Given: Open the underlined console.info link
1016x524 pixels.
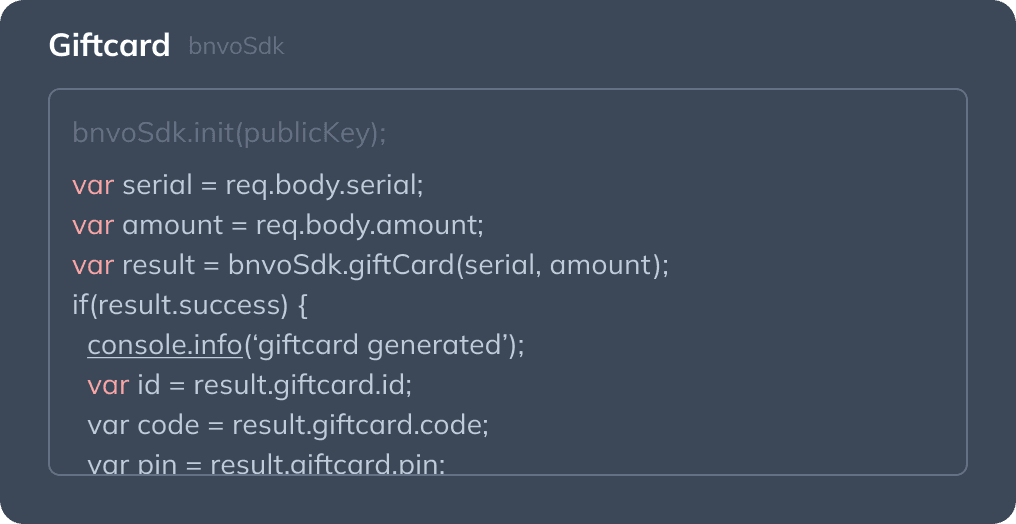Looking at the screenshot, I should 165,345.
